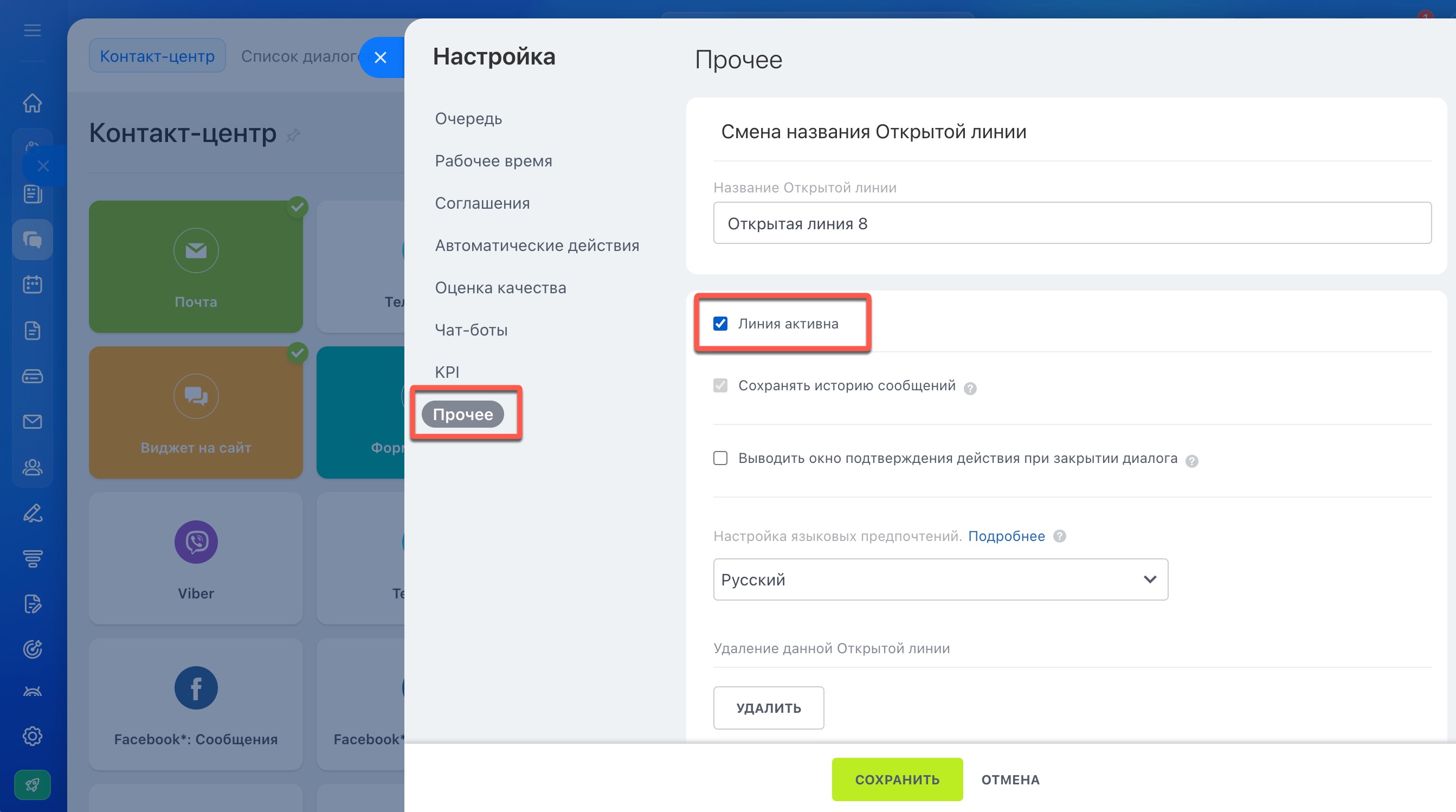Click the green rocket icon in sidebar
The width and height of the screenshot is (1456, 812).
pos(32,785)
